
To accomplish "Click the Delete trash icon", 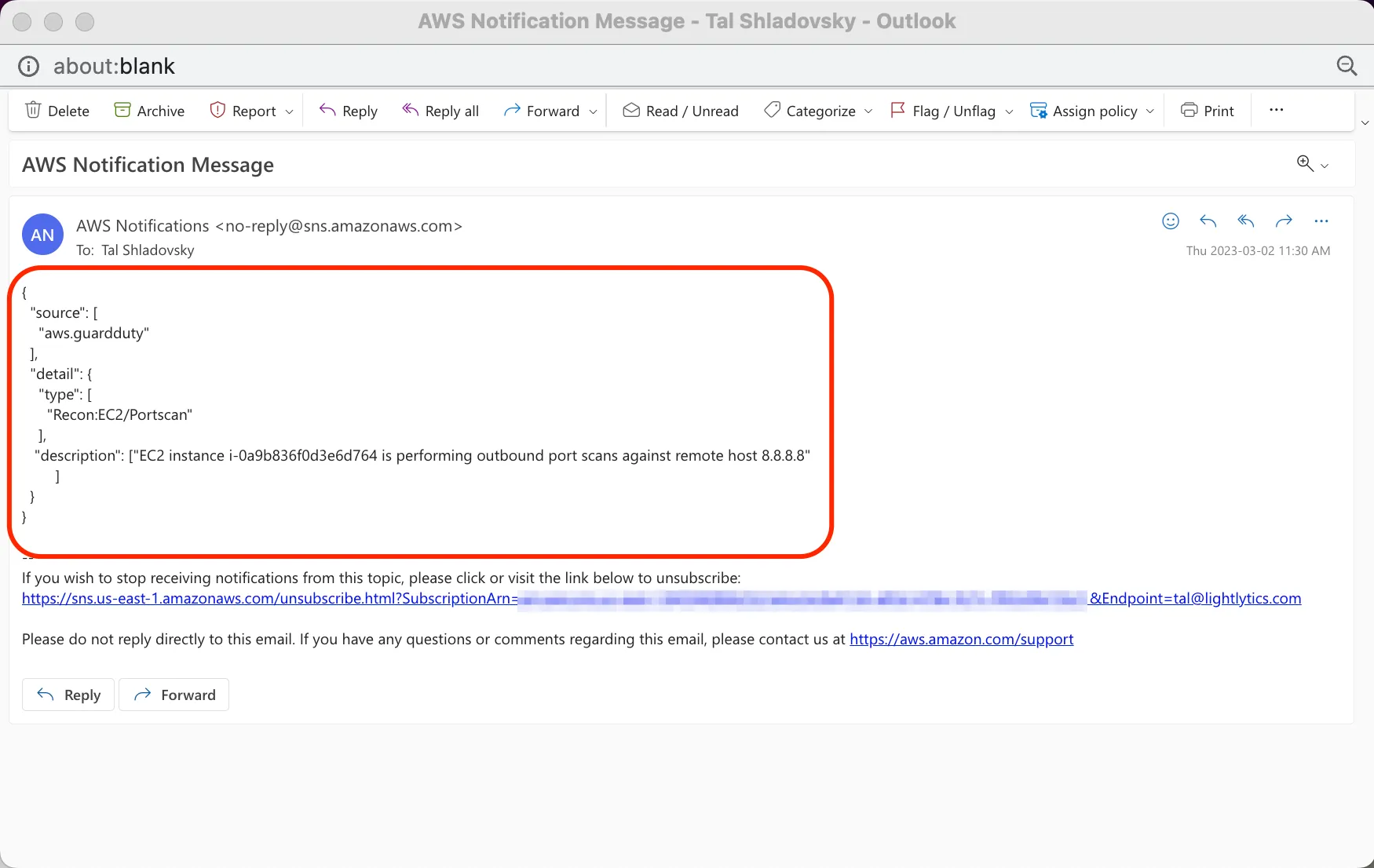I will (33, 110).
